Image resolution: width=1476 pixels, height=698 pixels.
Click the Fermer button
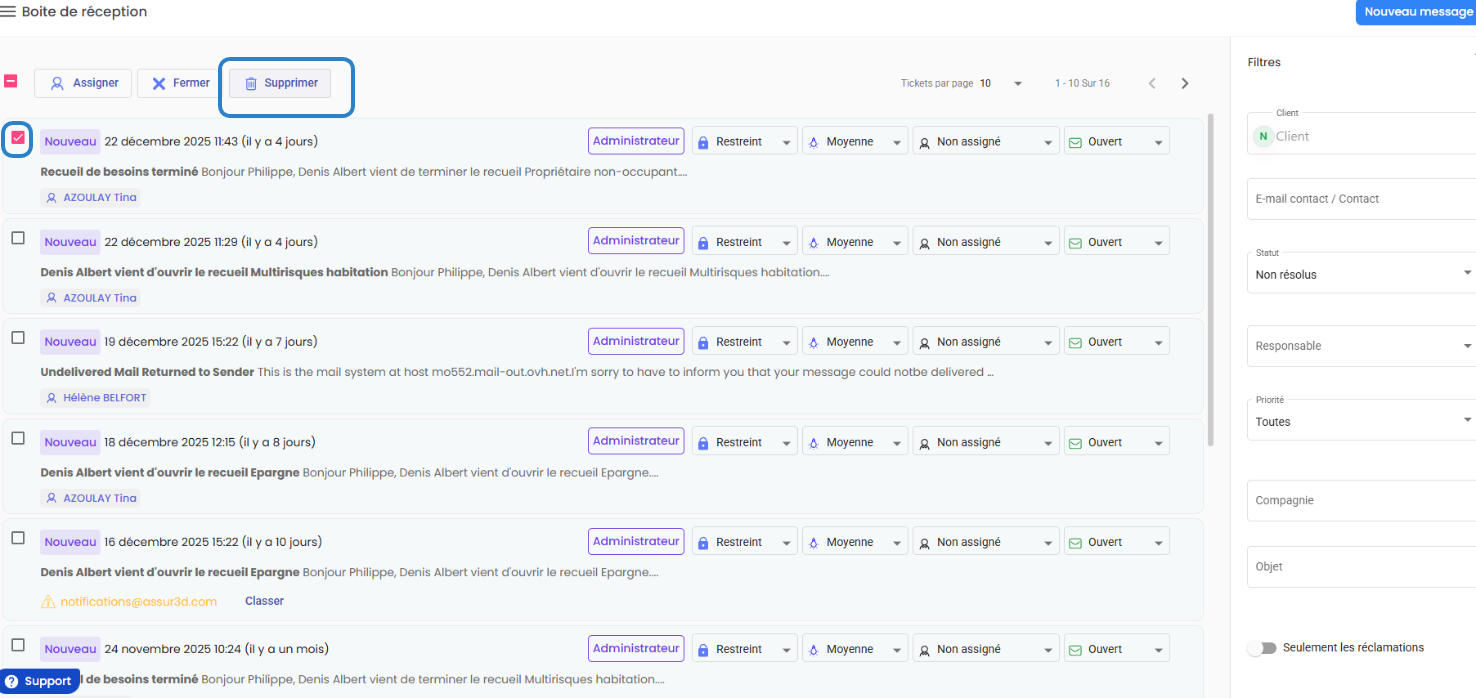179,83
